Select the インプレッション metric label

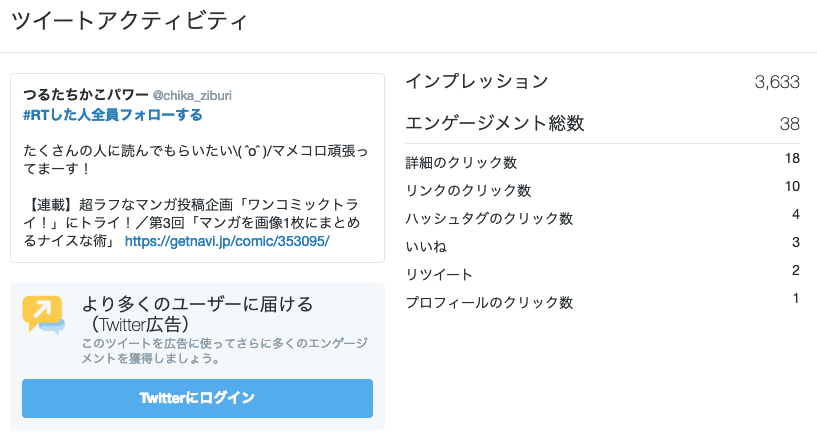pos(477,81)
